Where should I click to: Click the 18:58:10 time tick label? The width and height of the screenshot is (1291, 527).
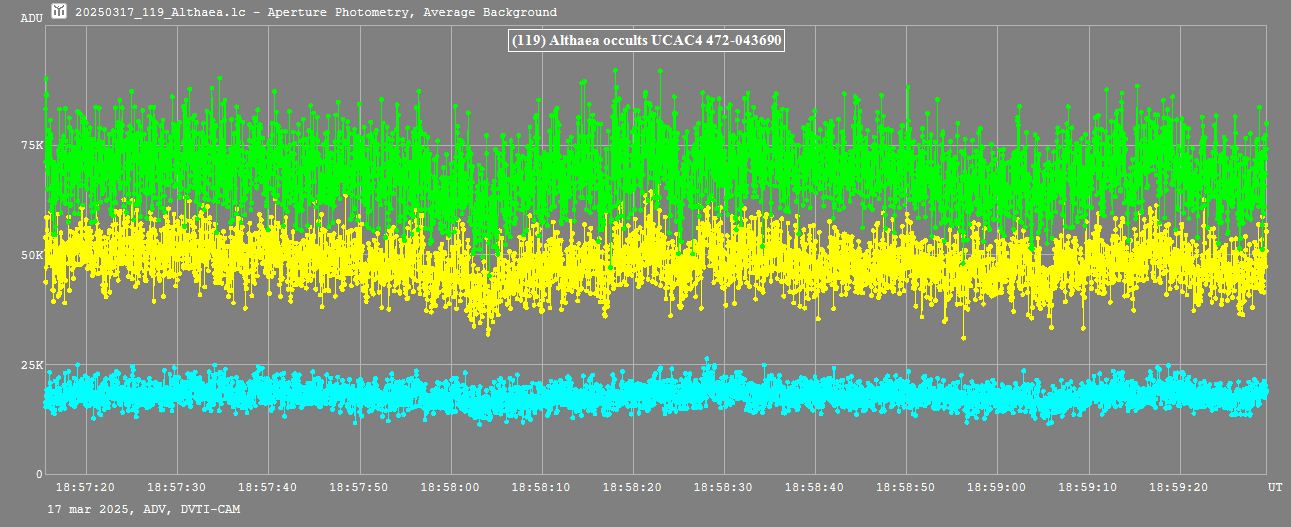click(x=542, y=487)
